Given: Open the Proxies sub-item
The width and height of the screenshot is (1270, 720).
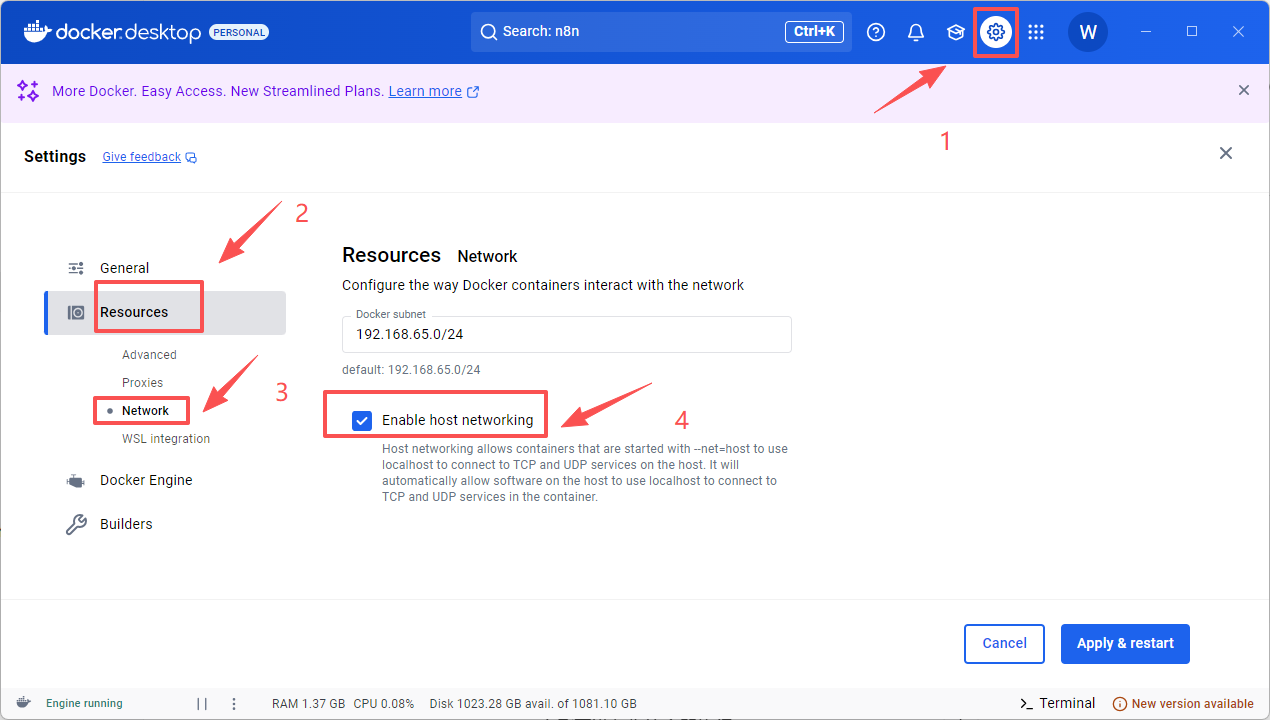Looking at the screenshot, I should point(142,383).
